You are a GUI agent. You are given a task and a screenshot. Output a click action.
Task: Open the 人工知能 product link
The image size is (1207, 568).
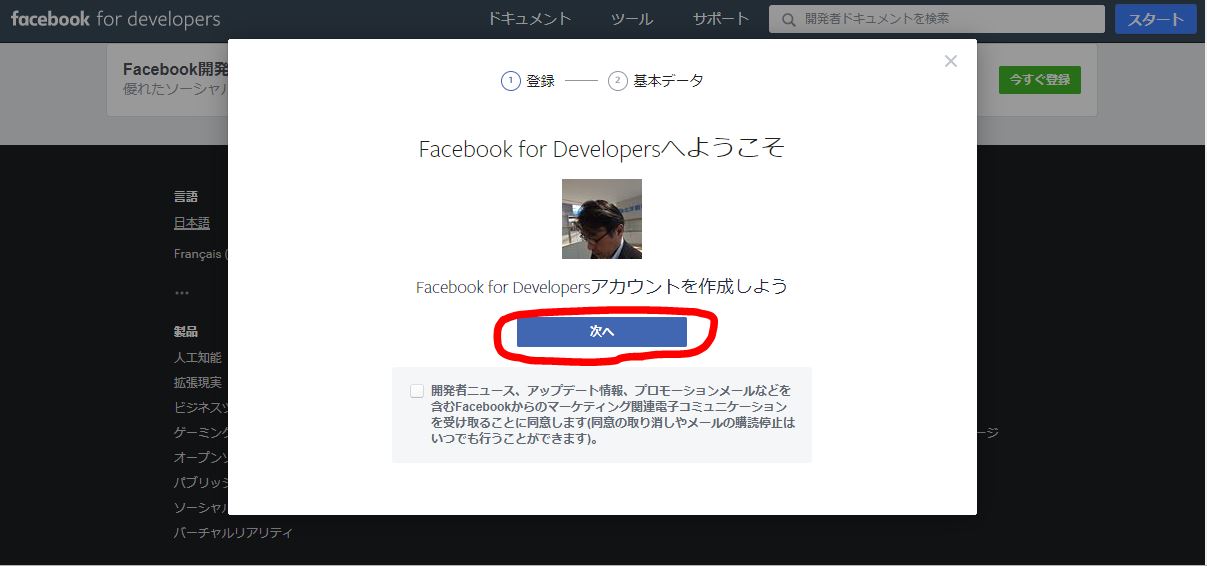pos(198,357)
